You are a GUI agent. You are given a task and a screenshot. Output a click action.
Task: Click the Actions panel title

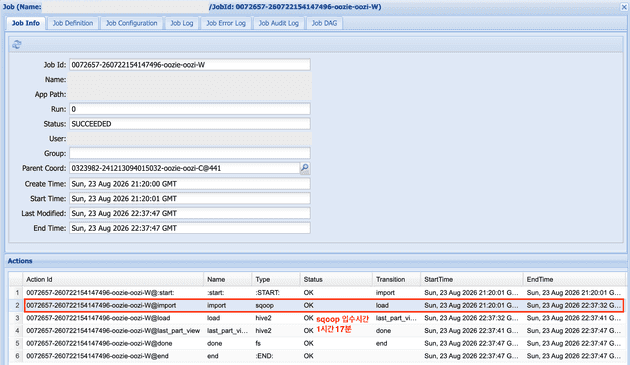click(x=20, y=261)
